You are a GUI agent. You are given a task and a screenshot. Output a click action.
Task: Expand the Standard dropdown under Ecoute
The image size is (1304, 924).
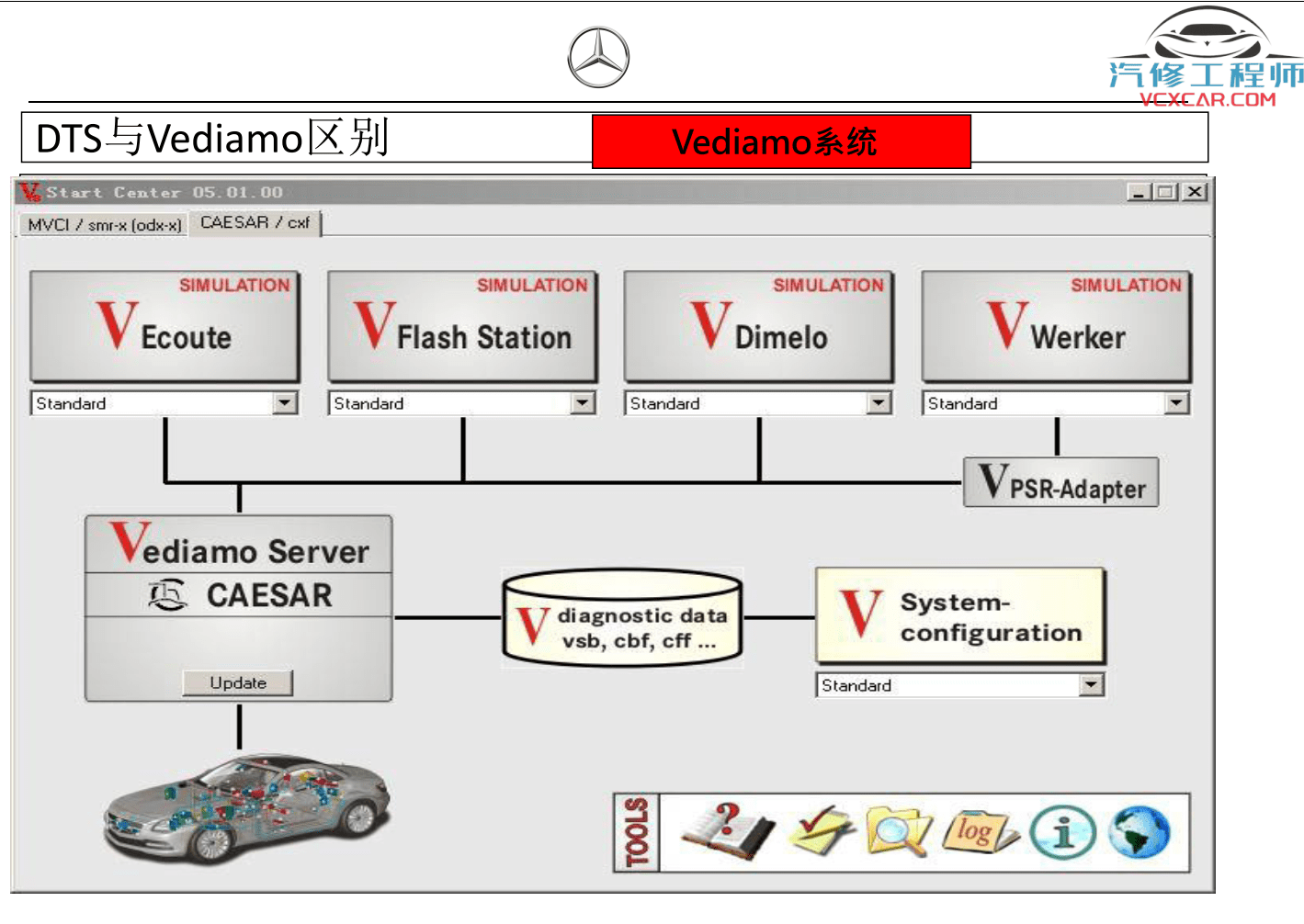point(285,403)
